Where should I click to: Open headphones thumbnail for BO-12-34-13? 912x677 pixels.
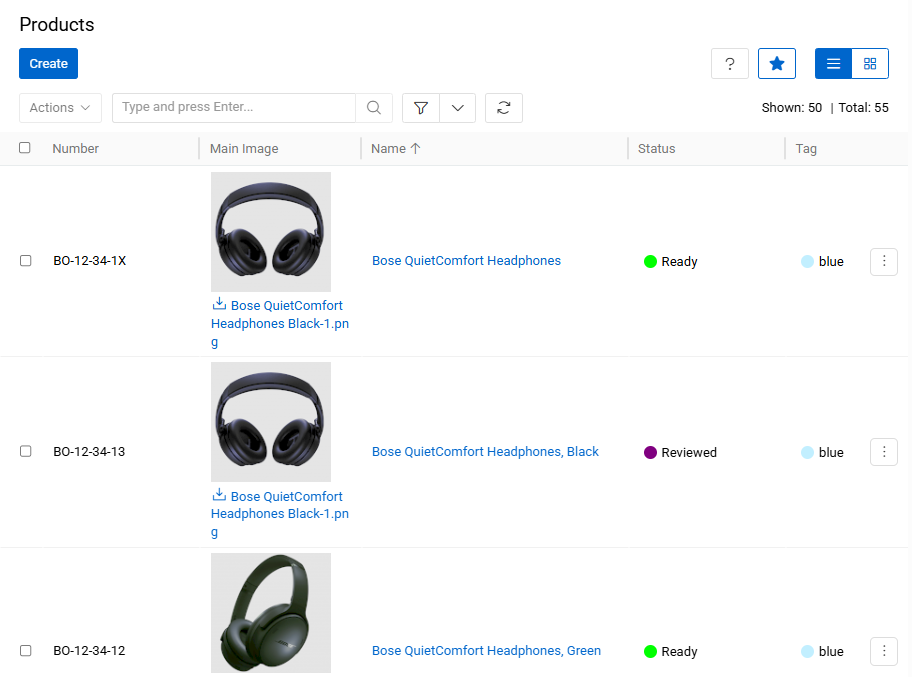click(x=271, y=422)
